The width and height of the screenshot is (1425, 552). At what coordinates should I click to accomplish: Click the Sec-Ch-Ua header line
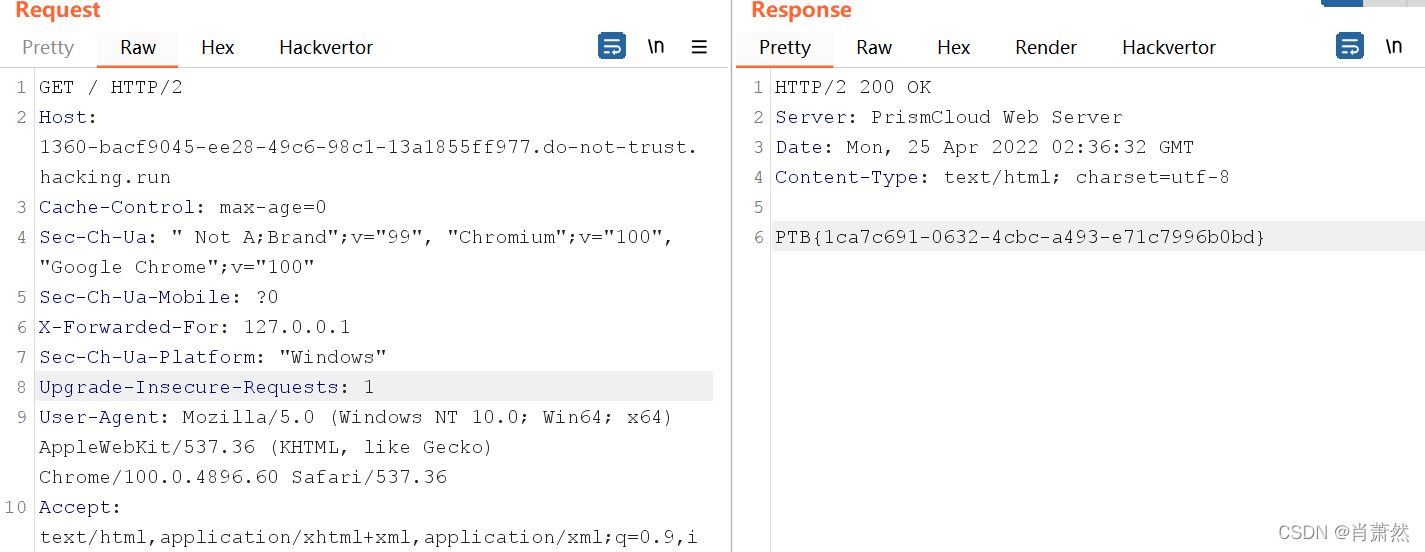pos(356,237)
